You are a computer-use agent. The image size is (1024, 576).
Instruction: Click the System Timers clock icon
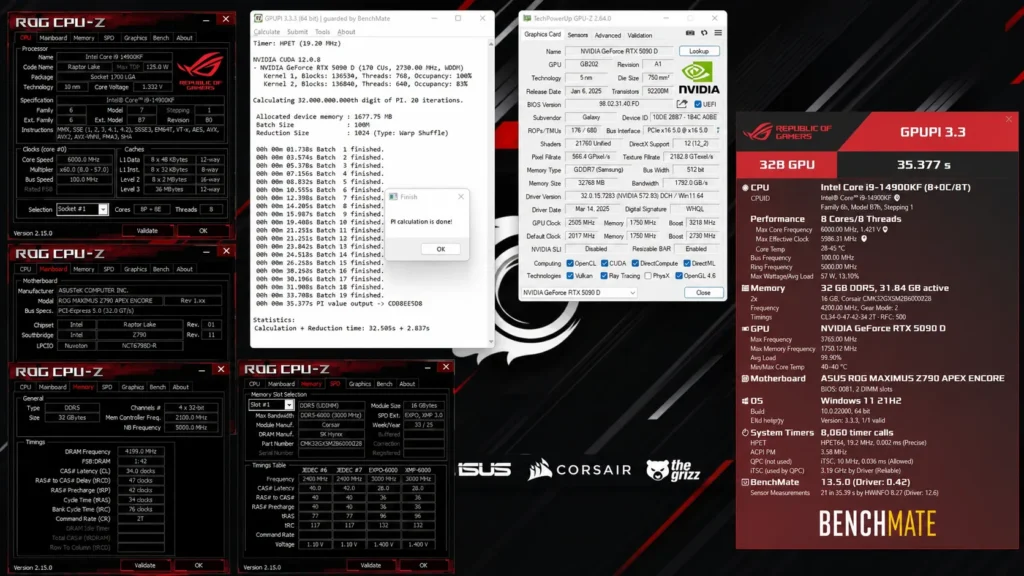(x=745, y=432)
